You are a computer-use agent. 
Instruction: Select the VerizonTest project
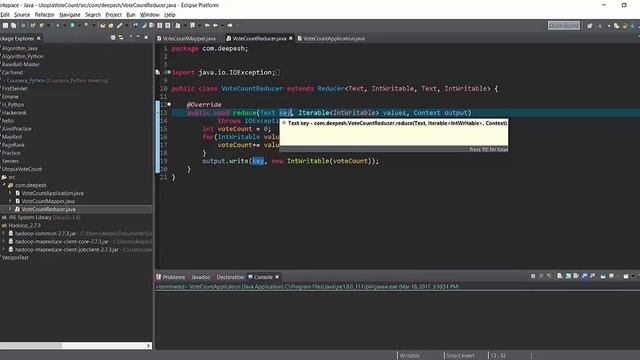(15, 258)
